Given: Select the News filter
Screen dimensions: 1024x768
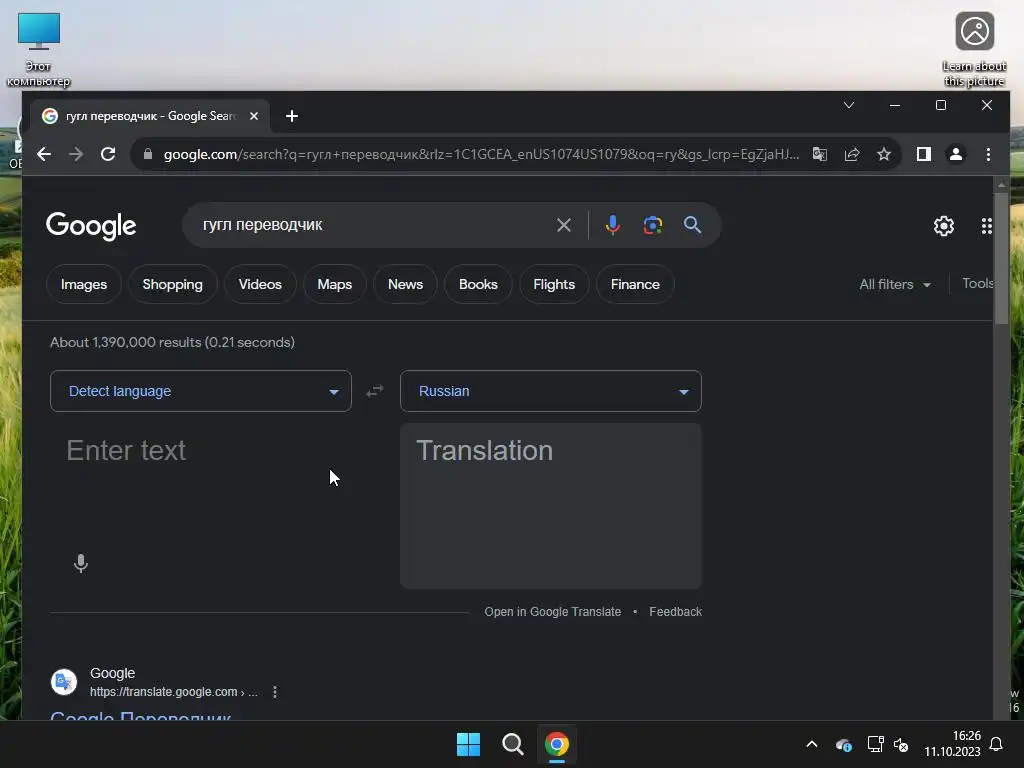Looking at the screenshot, I should point(406,284).
